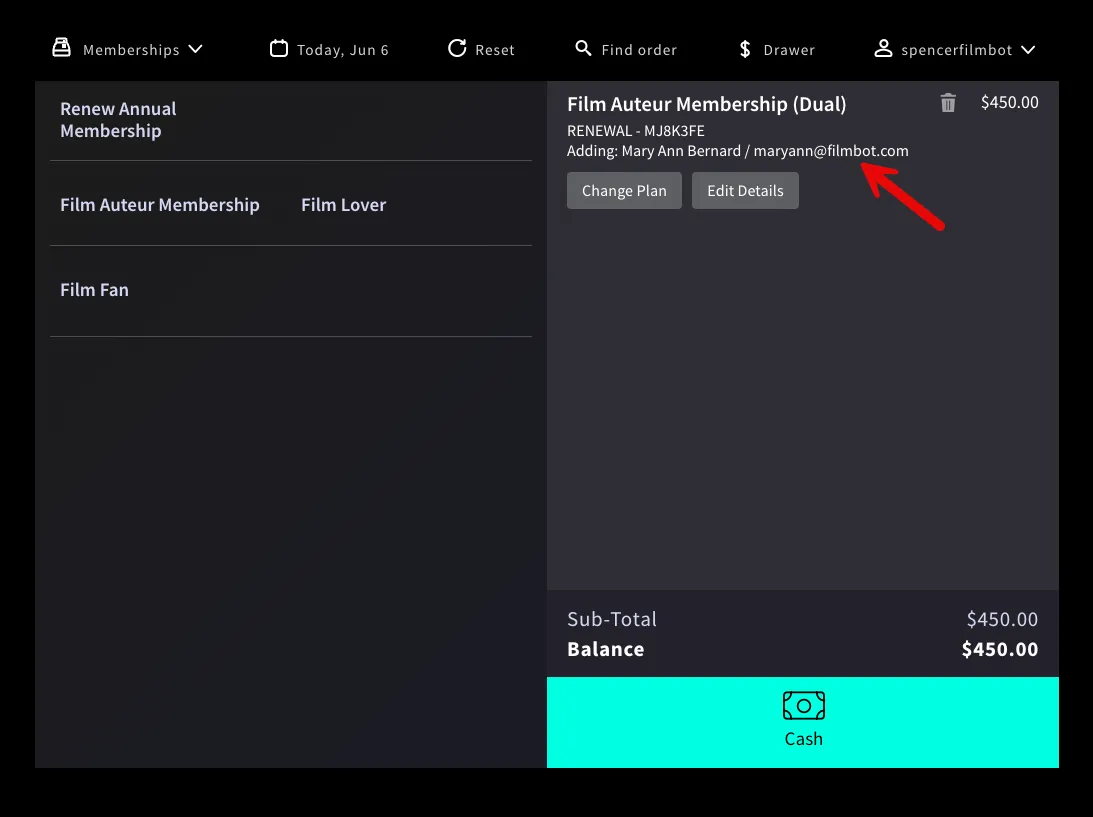1093x817 pixels.
Task: Click the dollar sign Drawer icon
Action: 745,49
